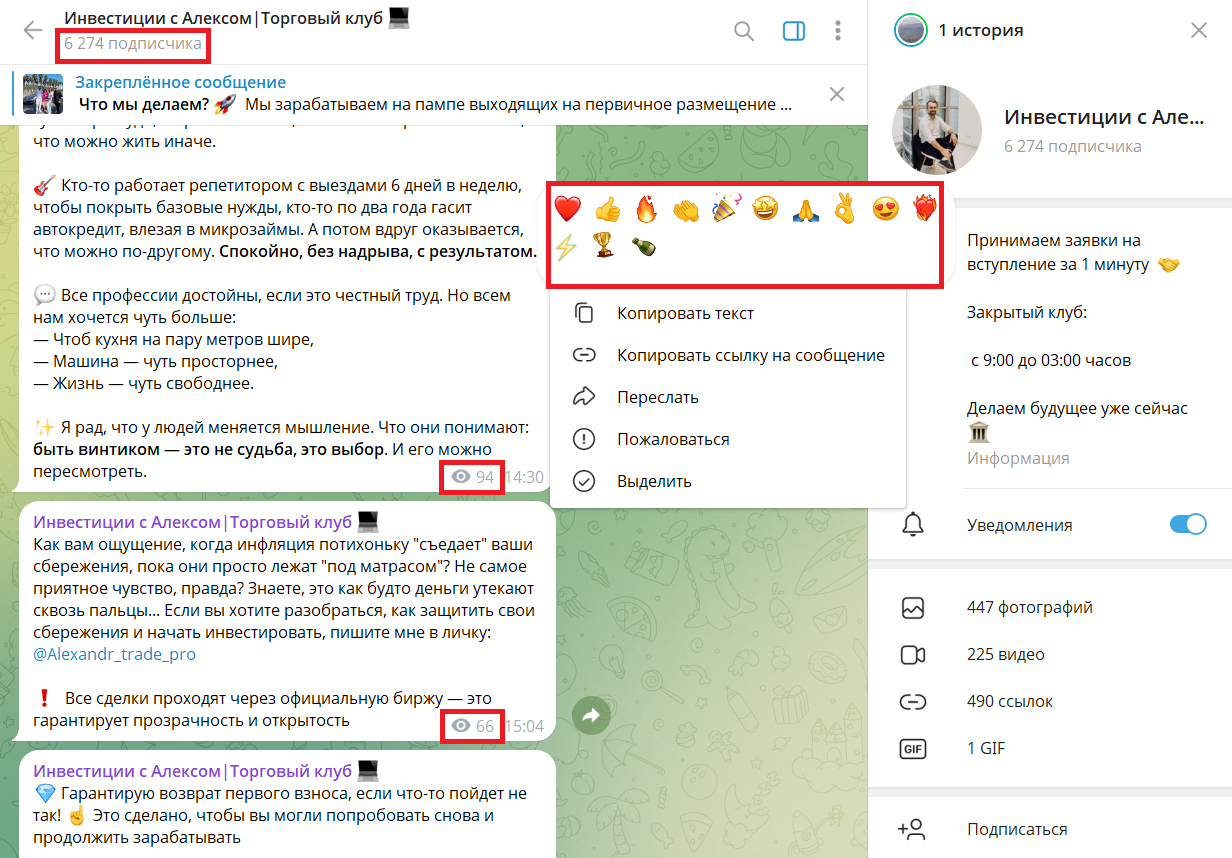This screenshot has height=858, width=1232.
Task: View the channel profile avatar photo
Action: click(937, 130)
